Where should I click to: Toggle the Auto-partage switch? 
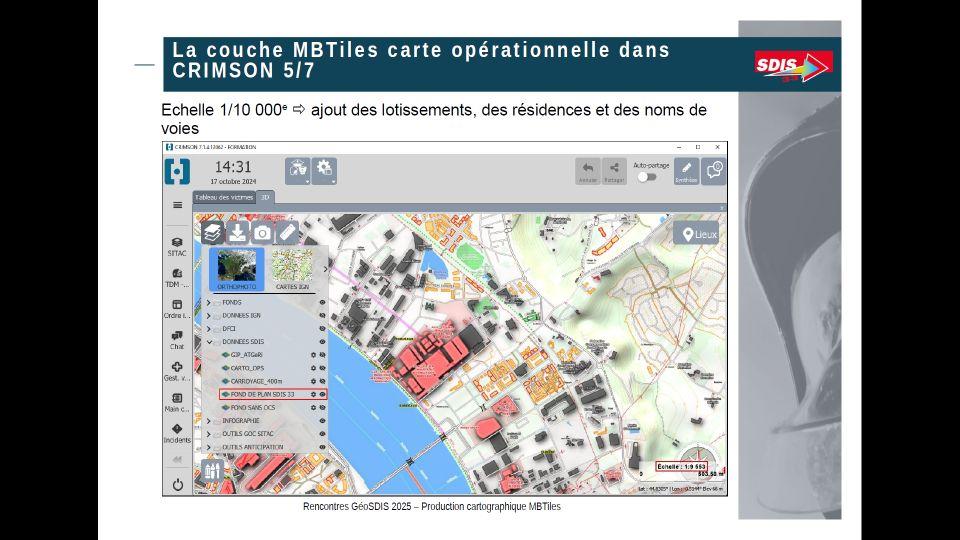[647, 177]
